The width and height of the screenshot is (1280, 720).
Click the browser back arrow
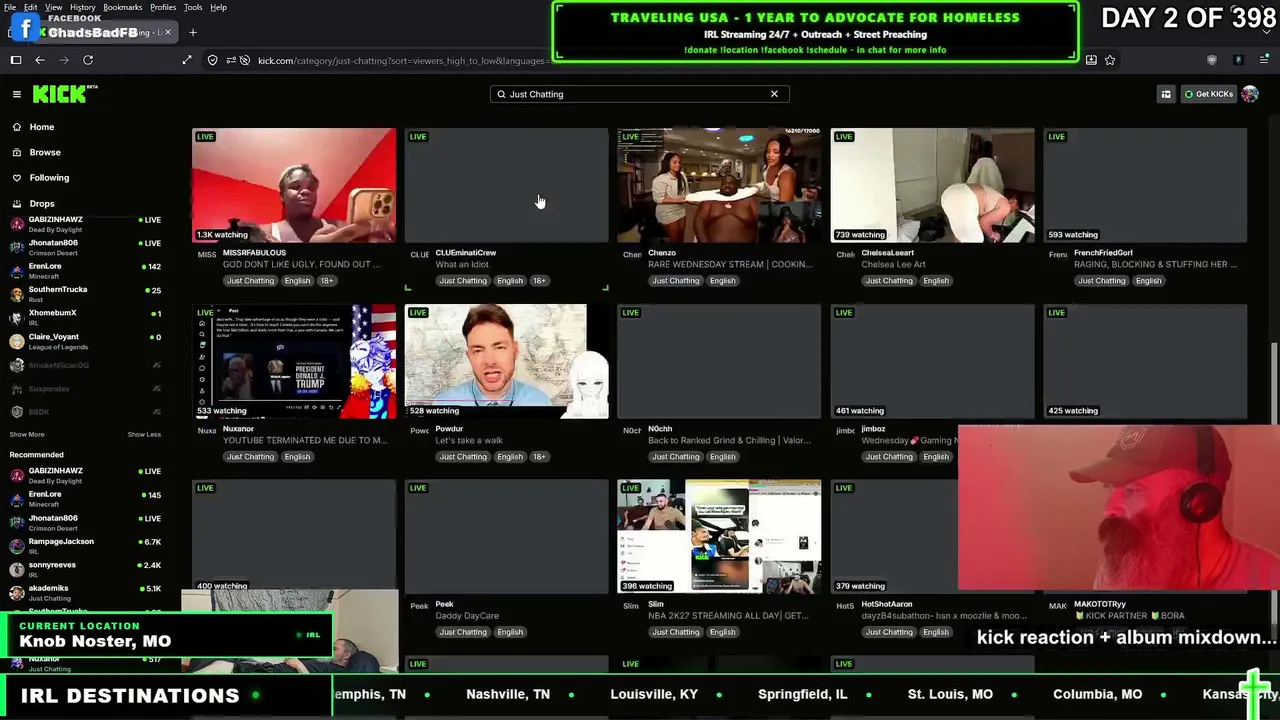[40, 60]
